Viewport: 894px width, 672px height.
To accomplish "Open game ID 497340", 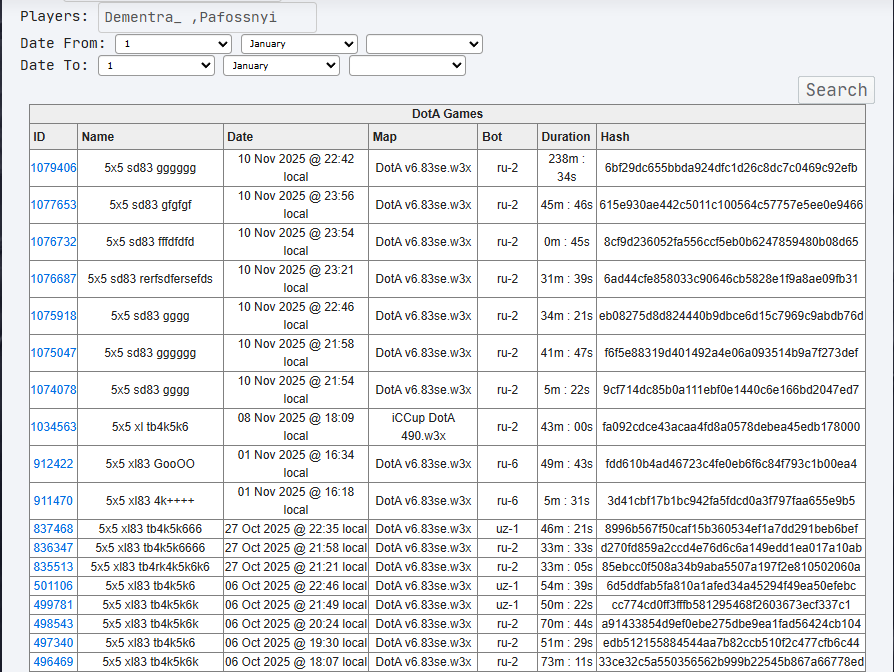I will (x=54, y=643).
